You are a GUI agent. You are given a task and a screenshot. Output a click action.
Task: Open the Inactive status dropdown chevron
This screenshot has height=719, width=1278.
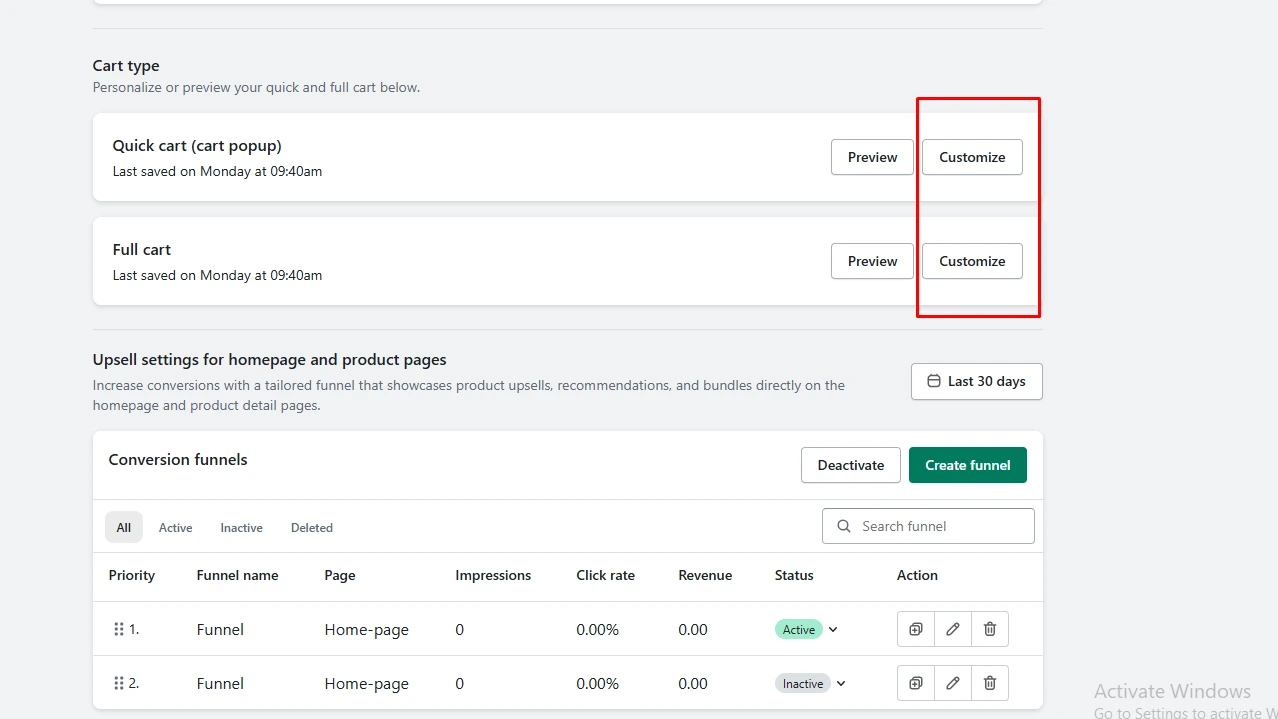841,683
